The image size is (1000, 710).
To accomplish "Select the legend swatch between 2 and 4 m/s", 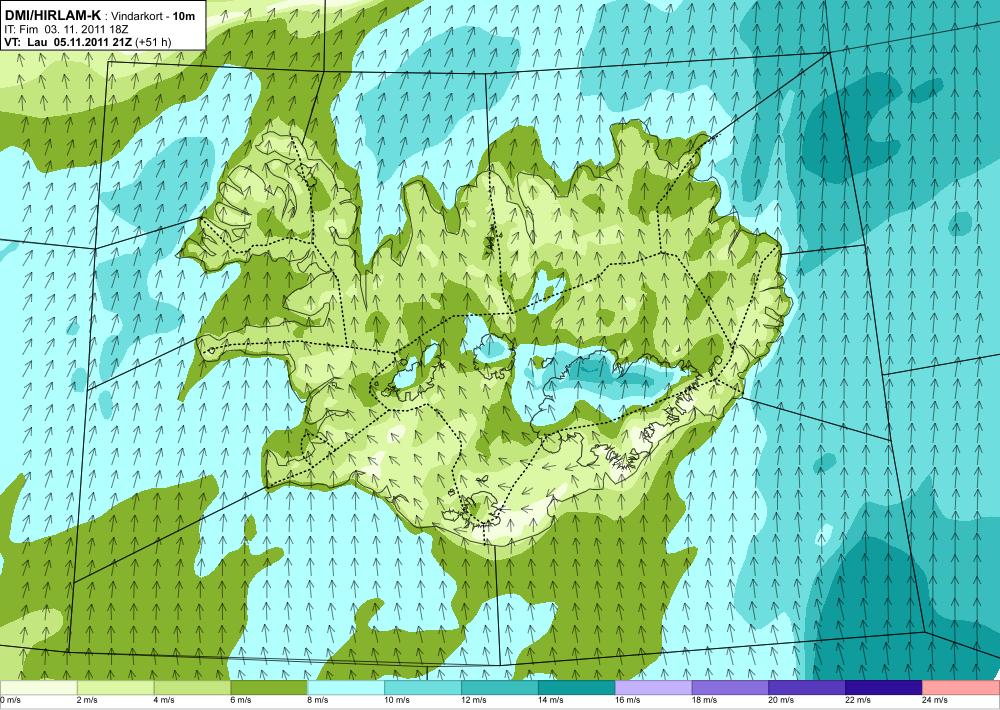I will 115,688.
